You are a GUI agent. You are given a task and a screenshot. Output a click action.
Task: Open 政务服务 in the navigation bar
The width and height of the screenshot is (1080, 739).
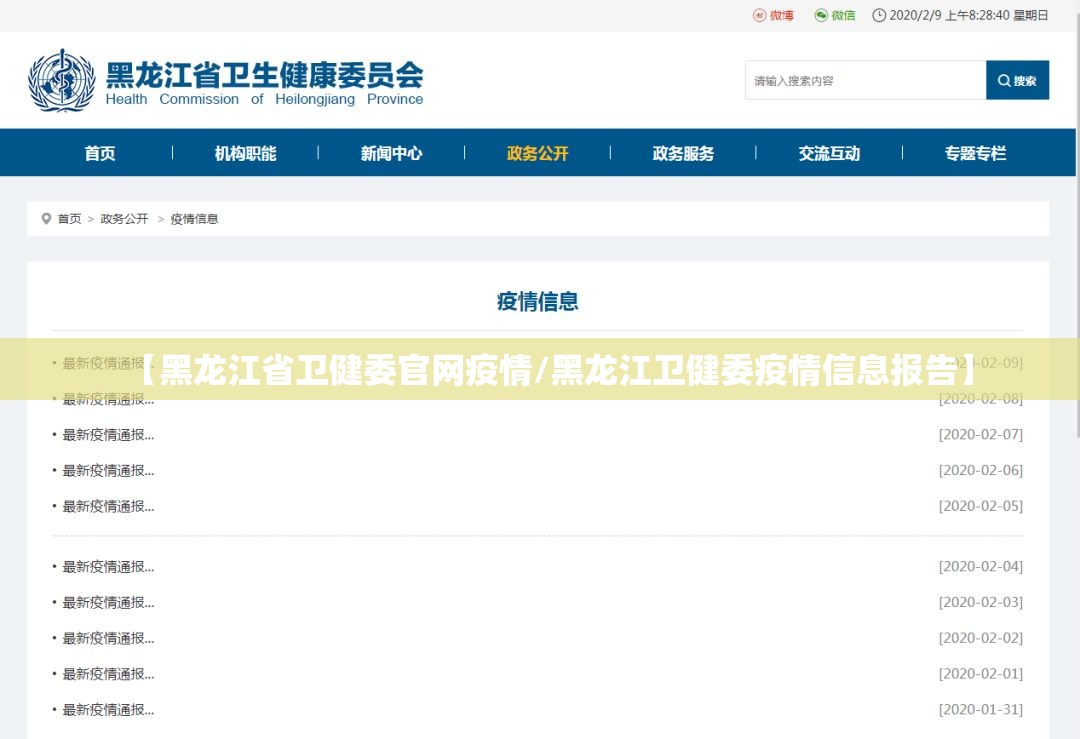(683, 153)
